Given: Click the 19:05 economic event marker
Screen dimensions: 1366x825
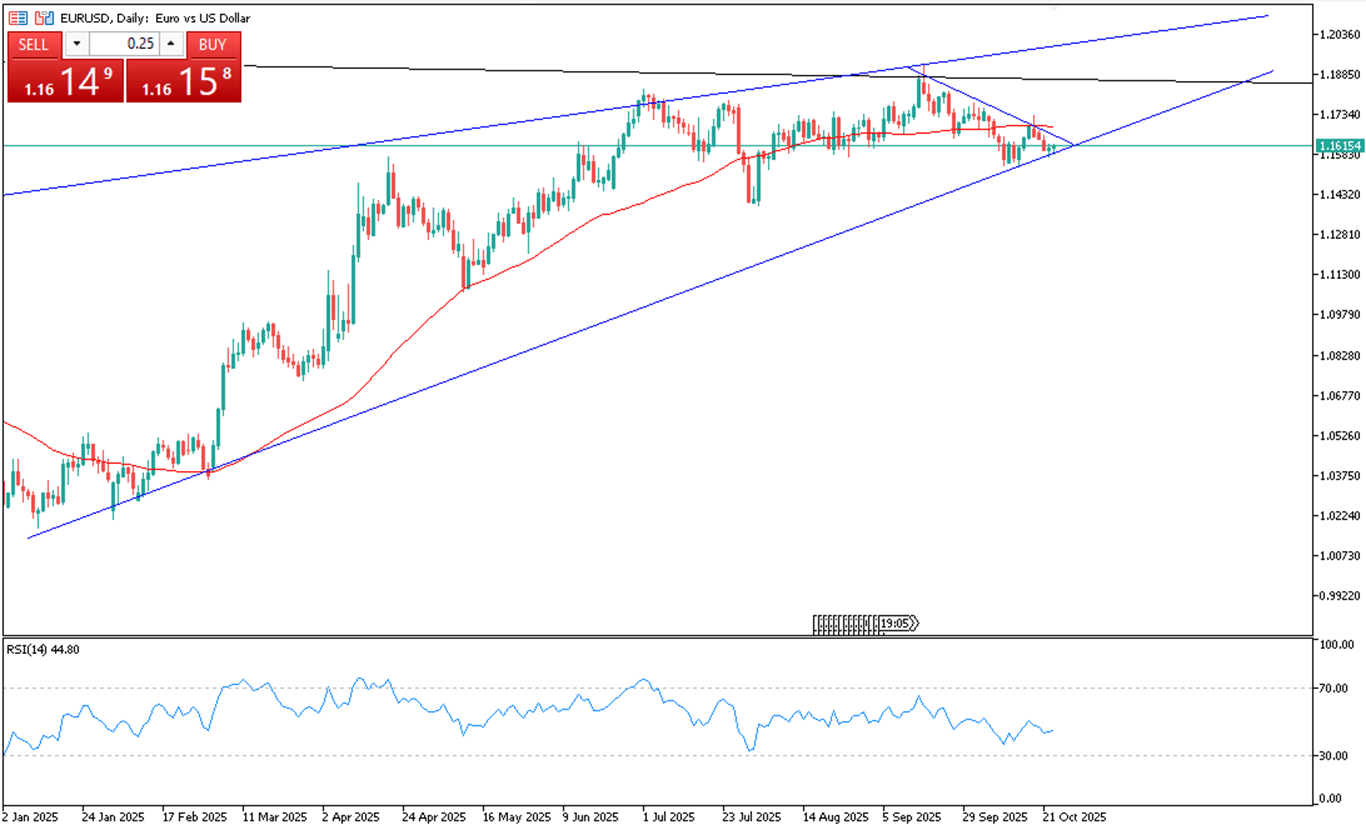Looking at the screenshot, I should (x=897, y=624).
